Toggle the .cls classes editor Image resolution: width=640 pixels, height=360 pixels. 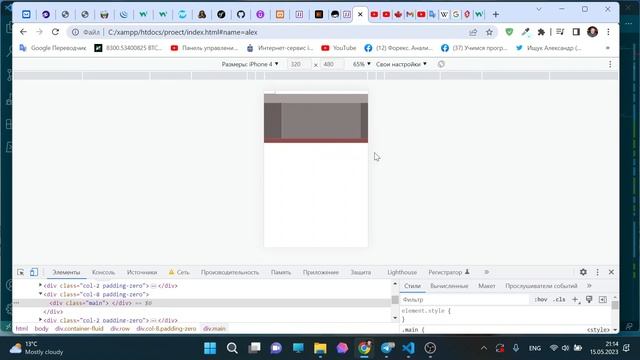560,300
